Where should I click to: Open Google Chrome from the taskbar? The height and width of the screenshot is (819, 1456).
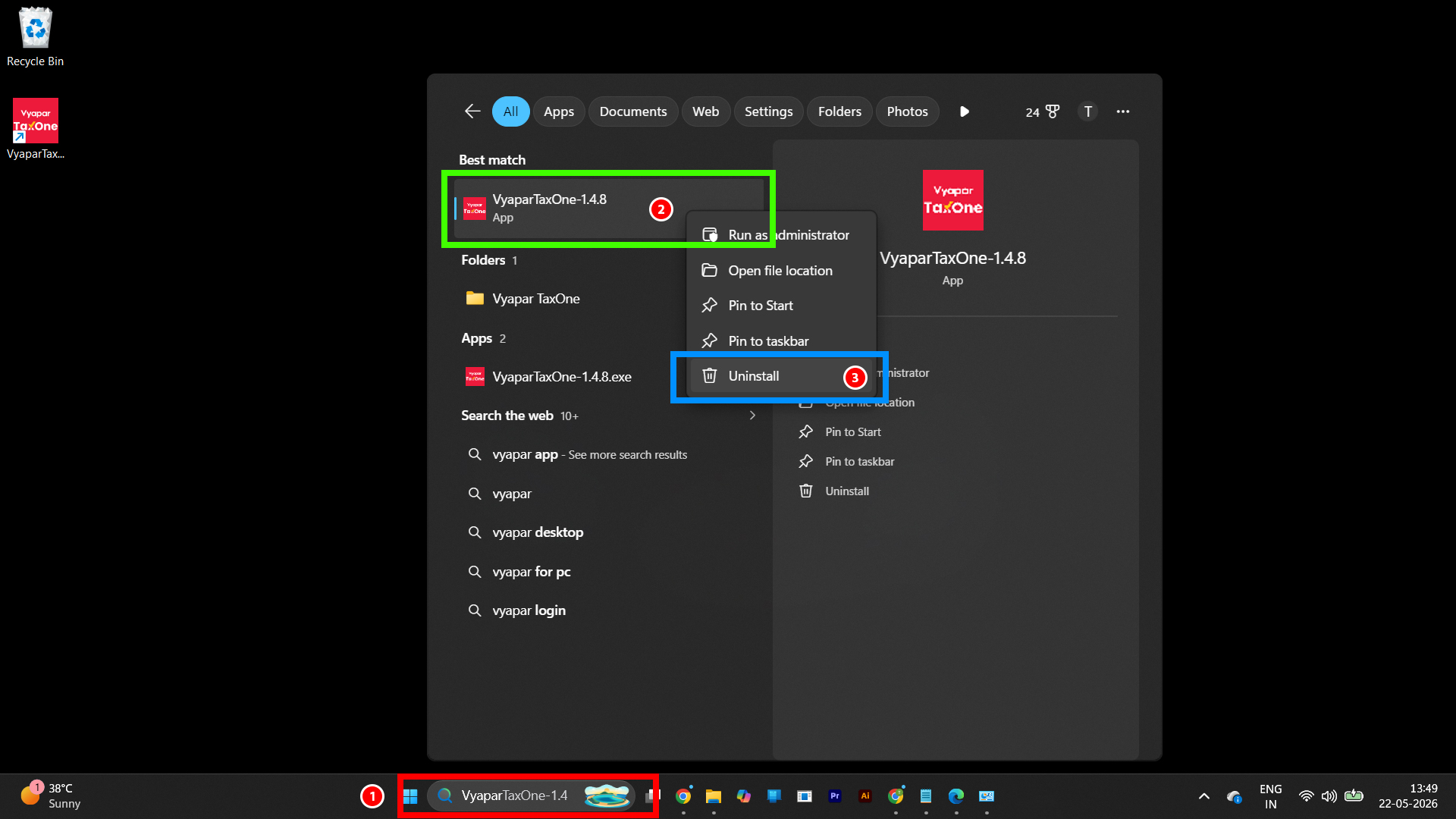(x=683, y=796)
